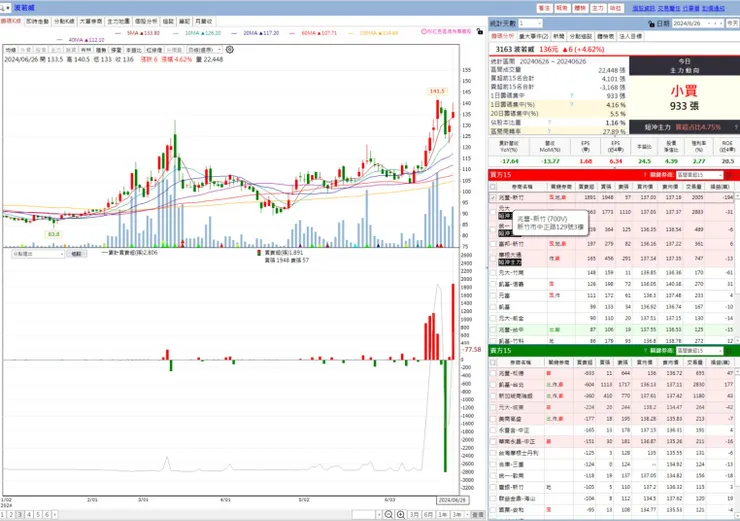Select chart page button 3
Image resolution: width=740 pixels, height=521 pixels.
[20, 514]
